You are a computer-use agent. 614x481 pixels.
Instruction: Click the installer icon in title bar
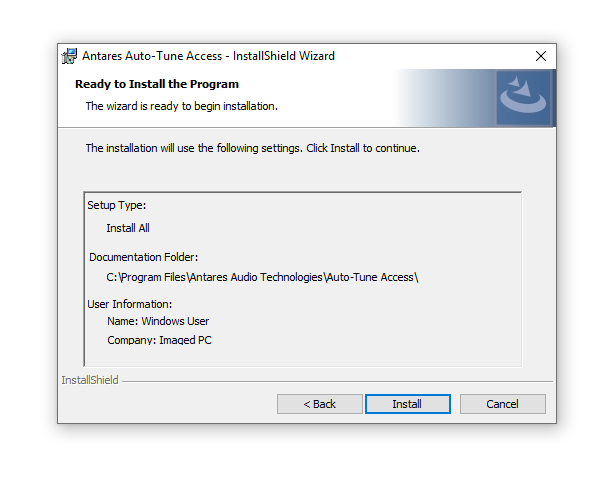(x=70, y=56)
